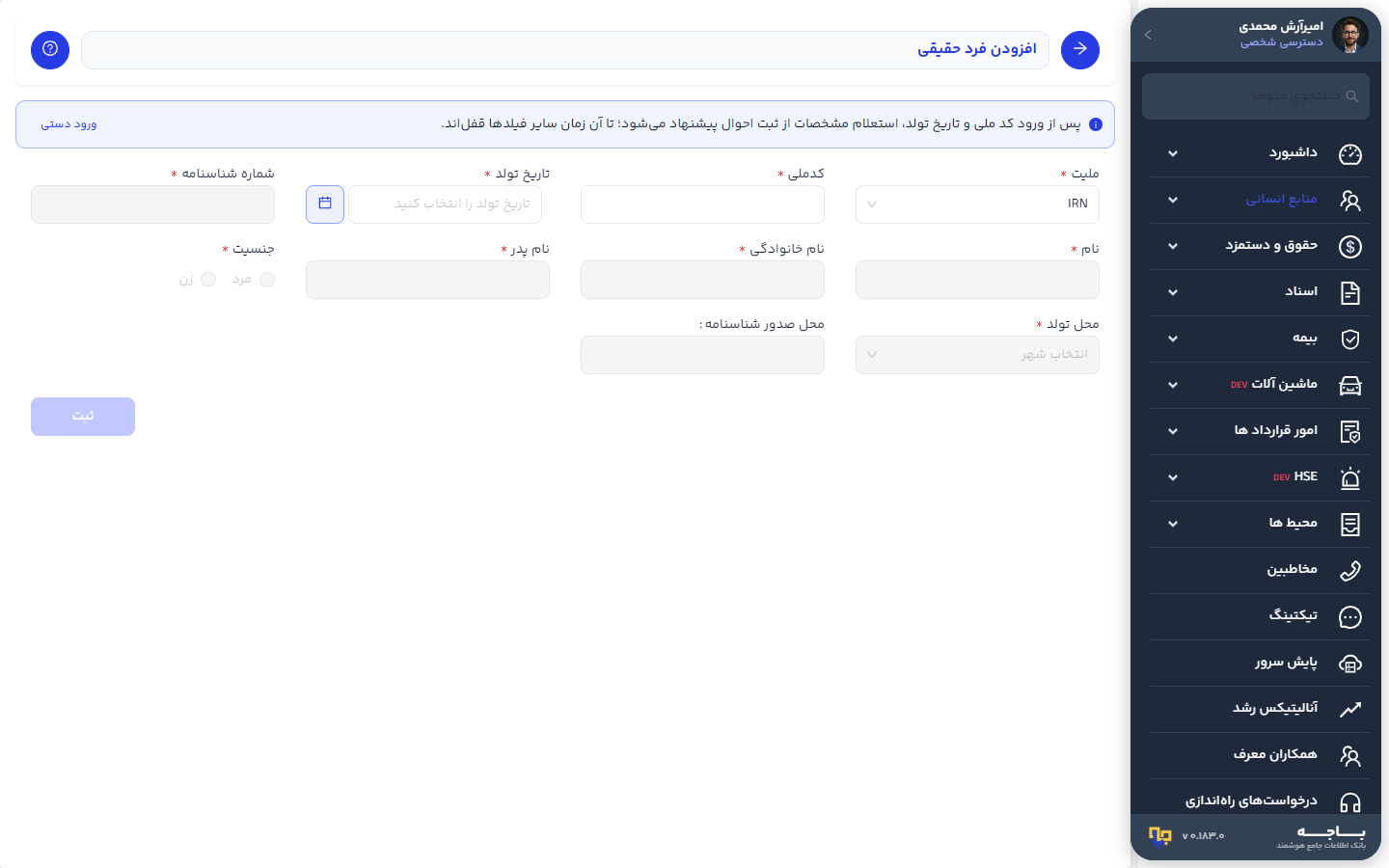Click the menu search box in sidebar
The width and height of the screenshot is (1389, 868).
click(x=1256, y=96)
